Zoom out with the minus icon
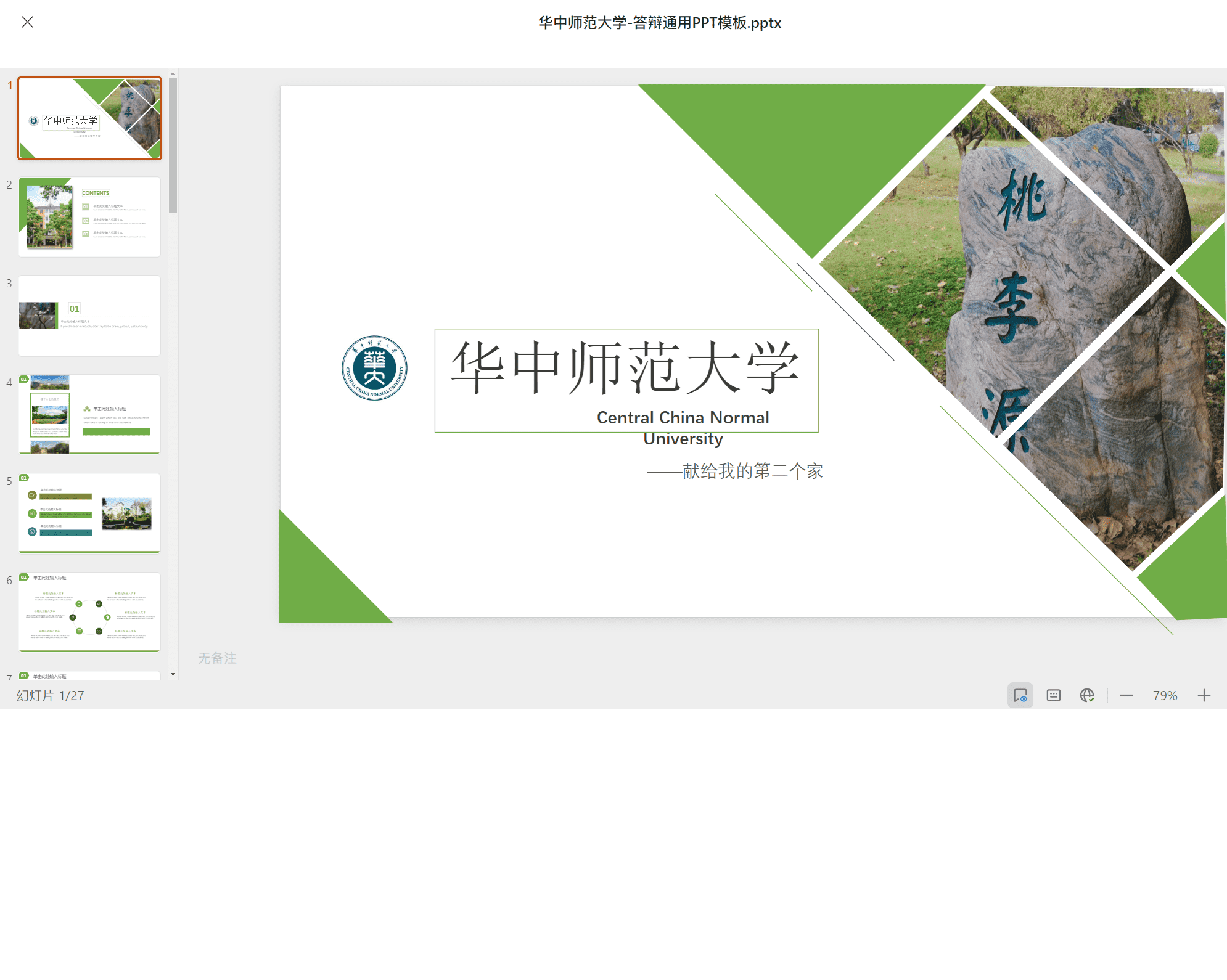This screenshot has height=980, width=1227. (x=1126, y=696)
